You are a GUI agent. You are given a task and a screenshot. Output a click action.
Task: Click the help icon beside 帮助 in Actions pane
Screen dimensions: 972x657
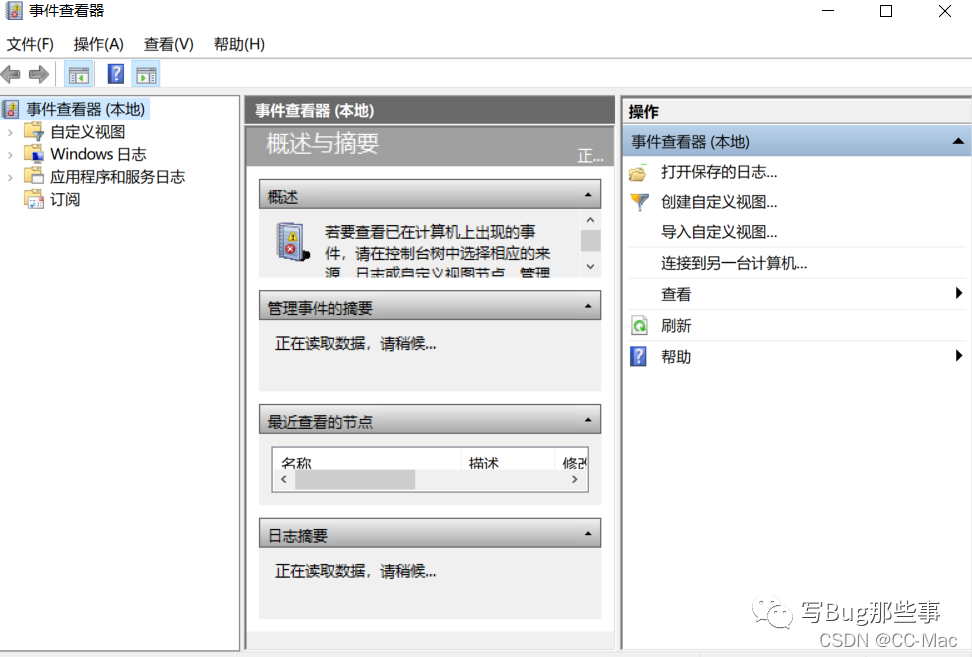coord(638,356)
